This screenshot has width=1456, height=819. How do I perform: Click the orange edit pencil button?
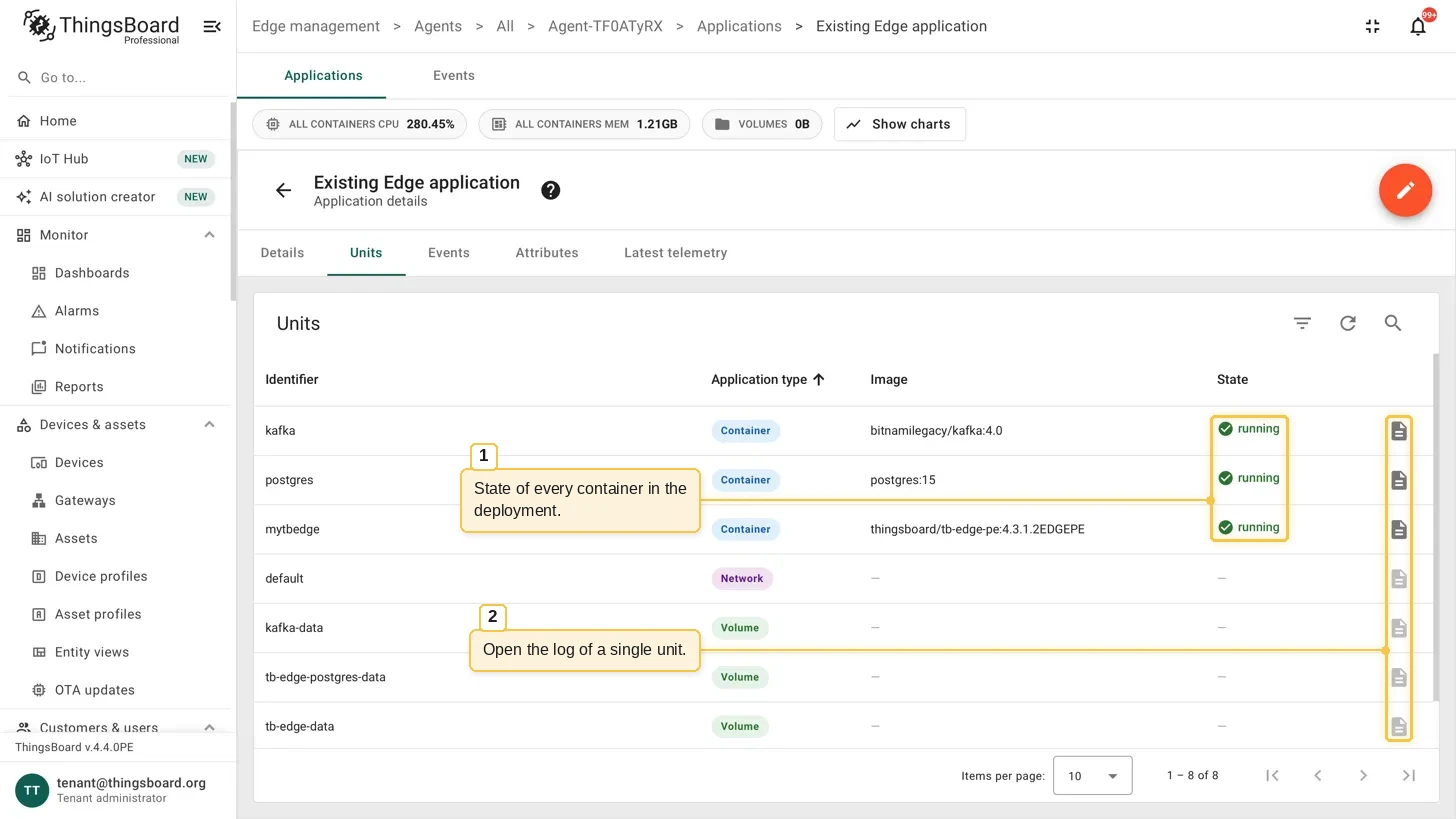[1405, 190]
